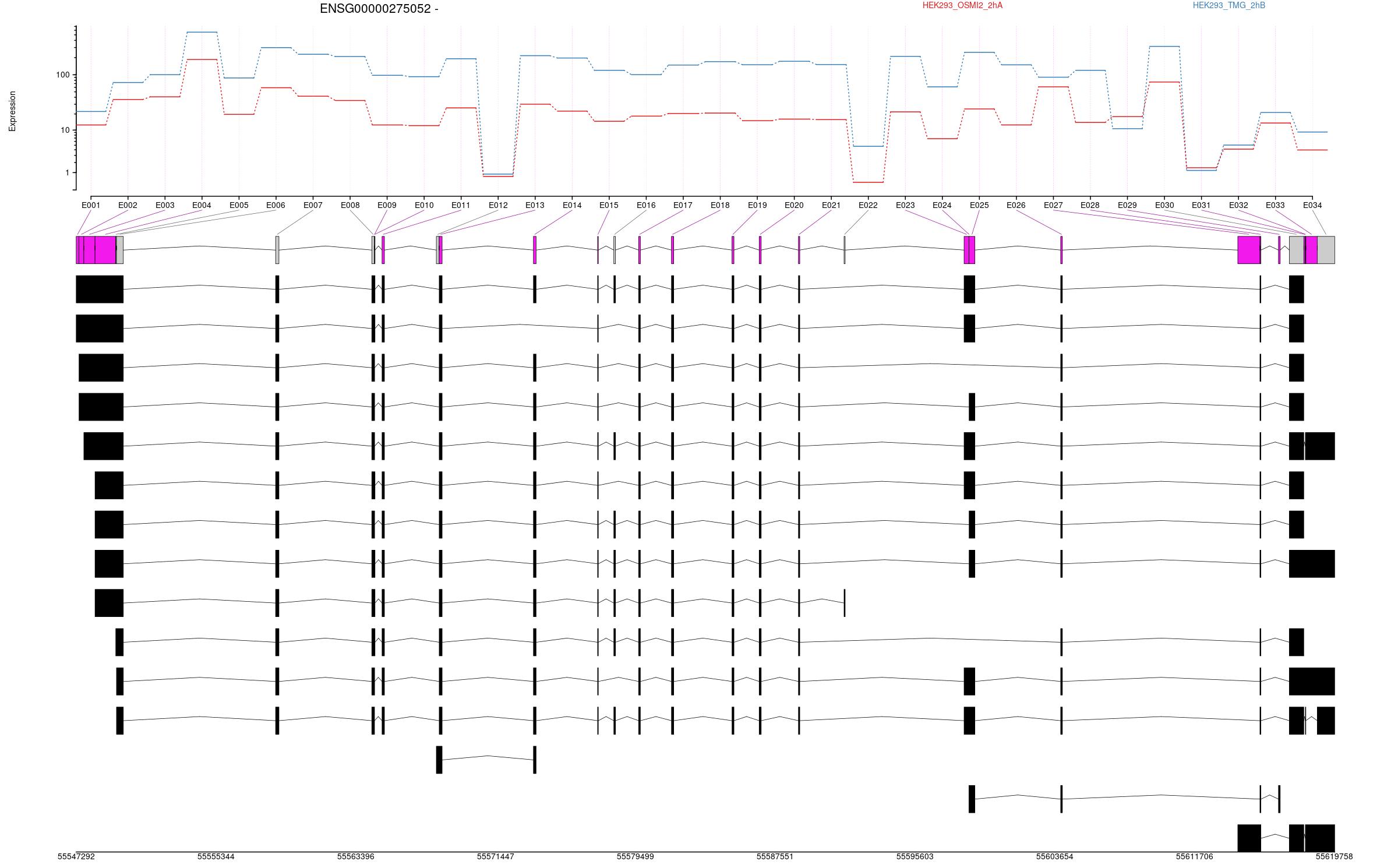Select the HEK293_OSMI2_2hA legend label
This screenshot has height=868, width=1398.
962,5
